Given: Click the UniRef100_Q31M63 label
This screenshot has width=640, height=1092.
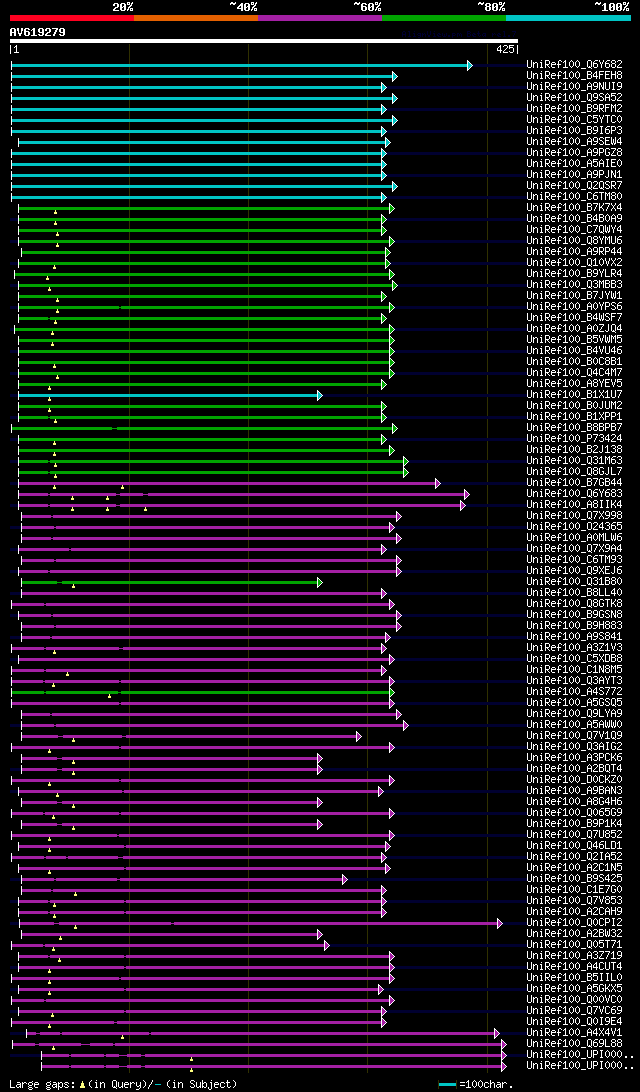Looking at the screenshot, I should click(x=575, y=460).
